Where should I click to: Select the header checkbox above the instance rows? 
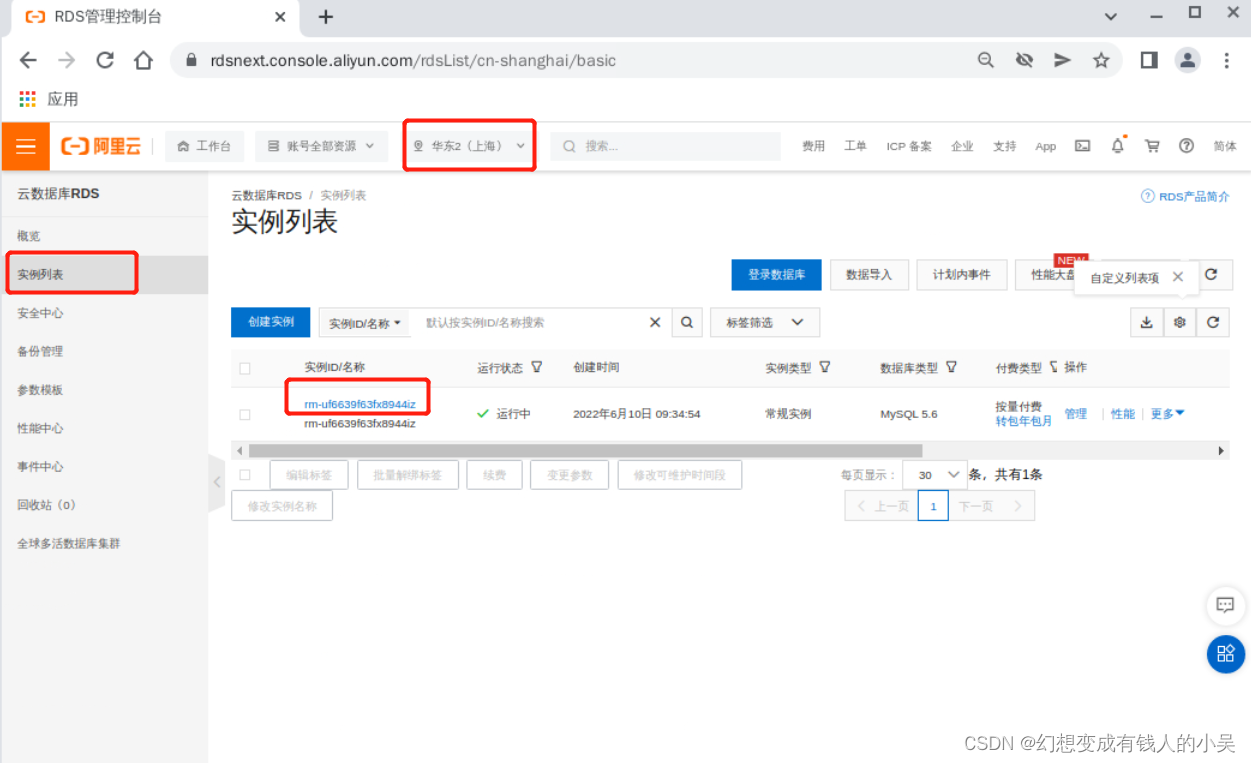[245, 368]
